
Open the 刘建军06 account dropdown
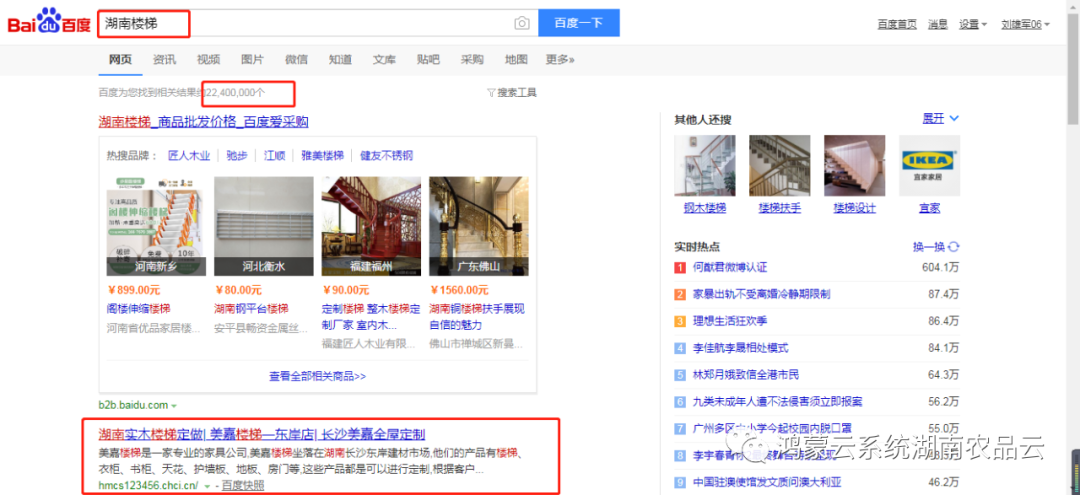1024,24
